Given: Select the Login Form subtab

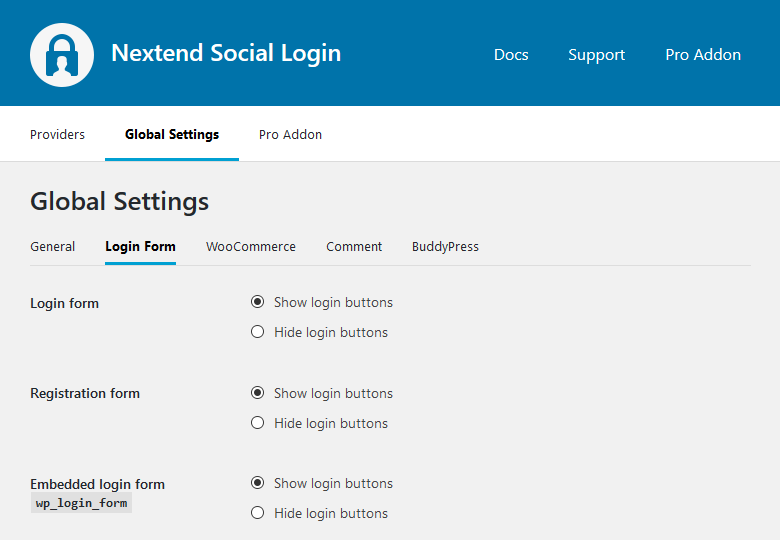Looking at the screenshot, I should point(140,246).
